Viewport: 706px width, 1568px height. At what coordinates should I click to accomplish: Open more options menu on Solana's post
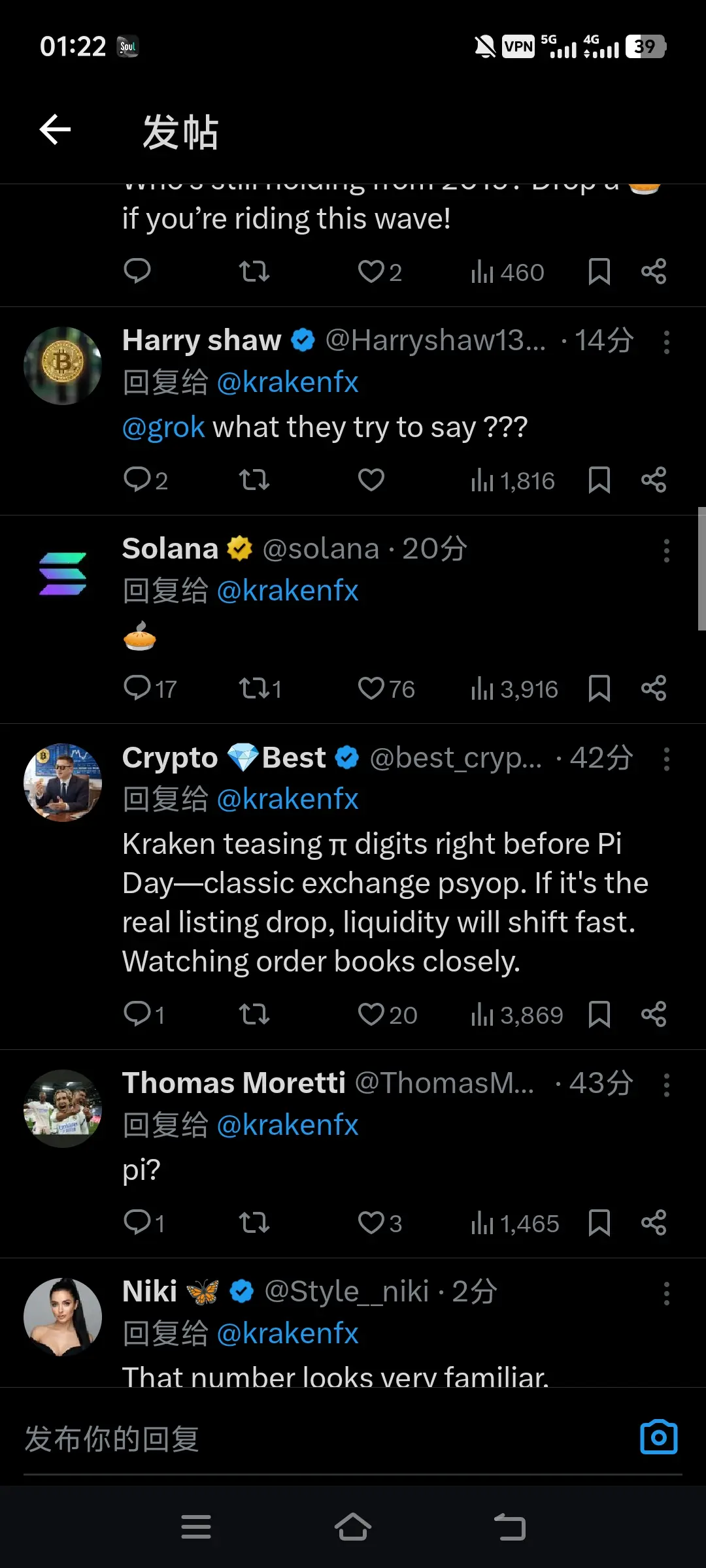[666, 550]
